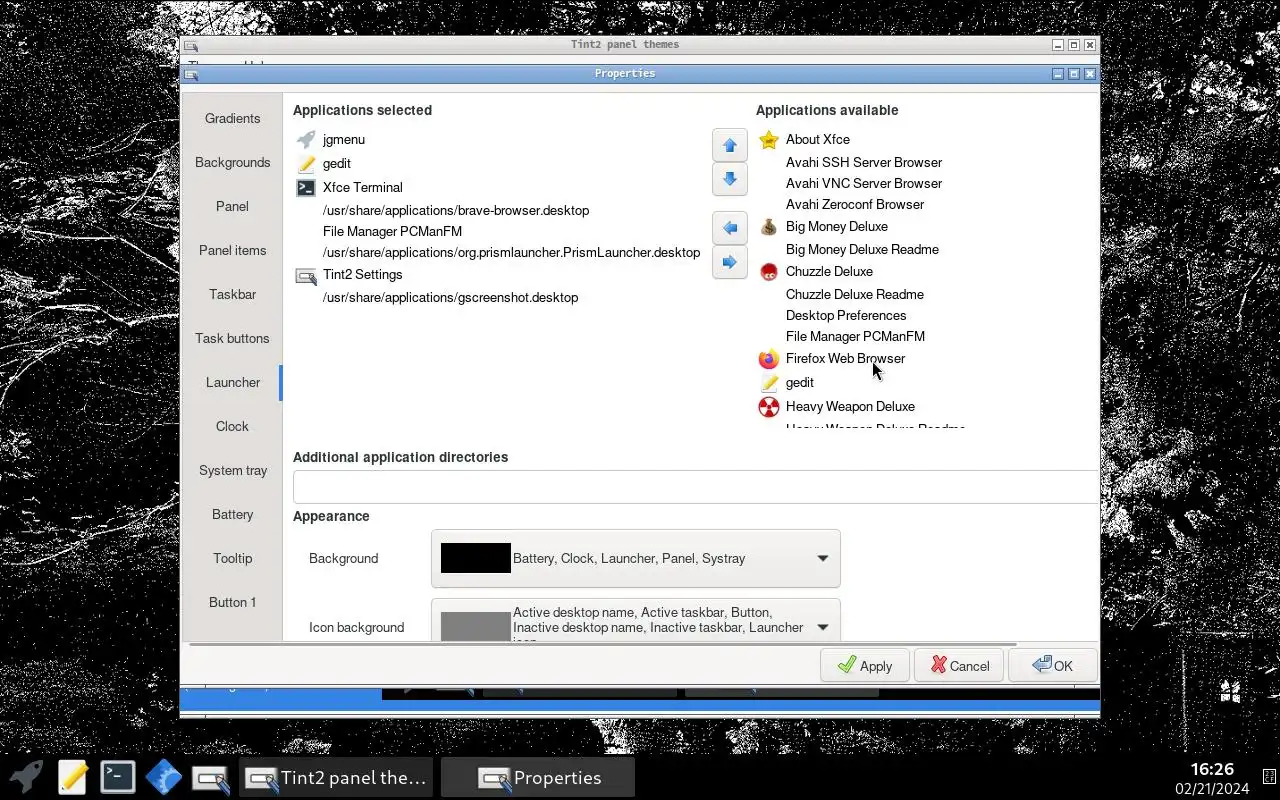Switch to Tint2 panel themes taskbar window
This screenshot has height=800, width=1280.
(x=336, y=778)
